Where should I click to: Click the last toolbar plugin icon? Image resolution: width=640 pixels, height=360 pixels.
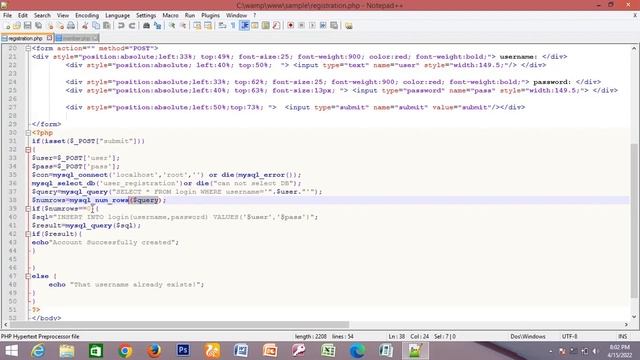(349, 26)
